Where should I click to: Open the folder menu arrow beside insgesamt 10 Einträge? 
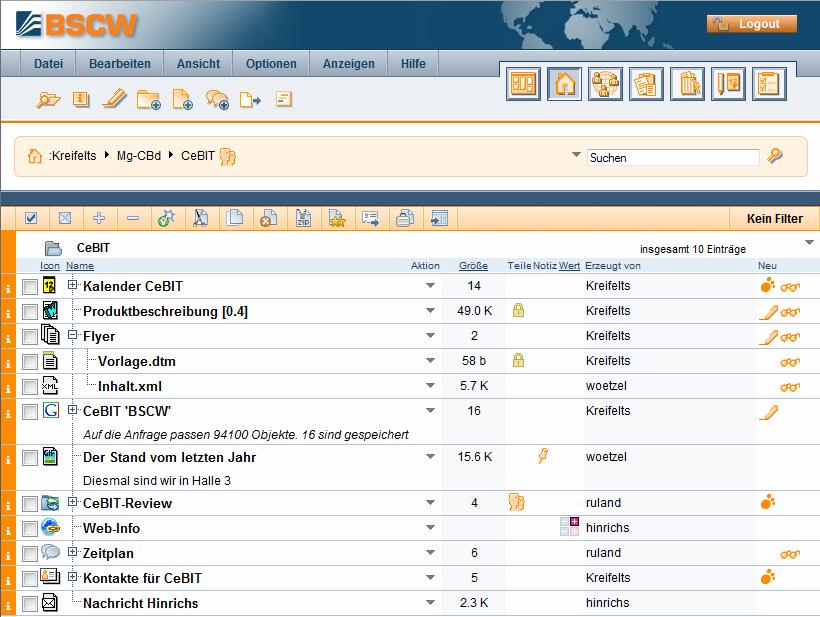tap(810, 243)
